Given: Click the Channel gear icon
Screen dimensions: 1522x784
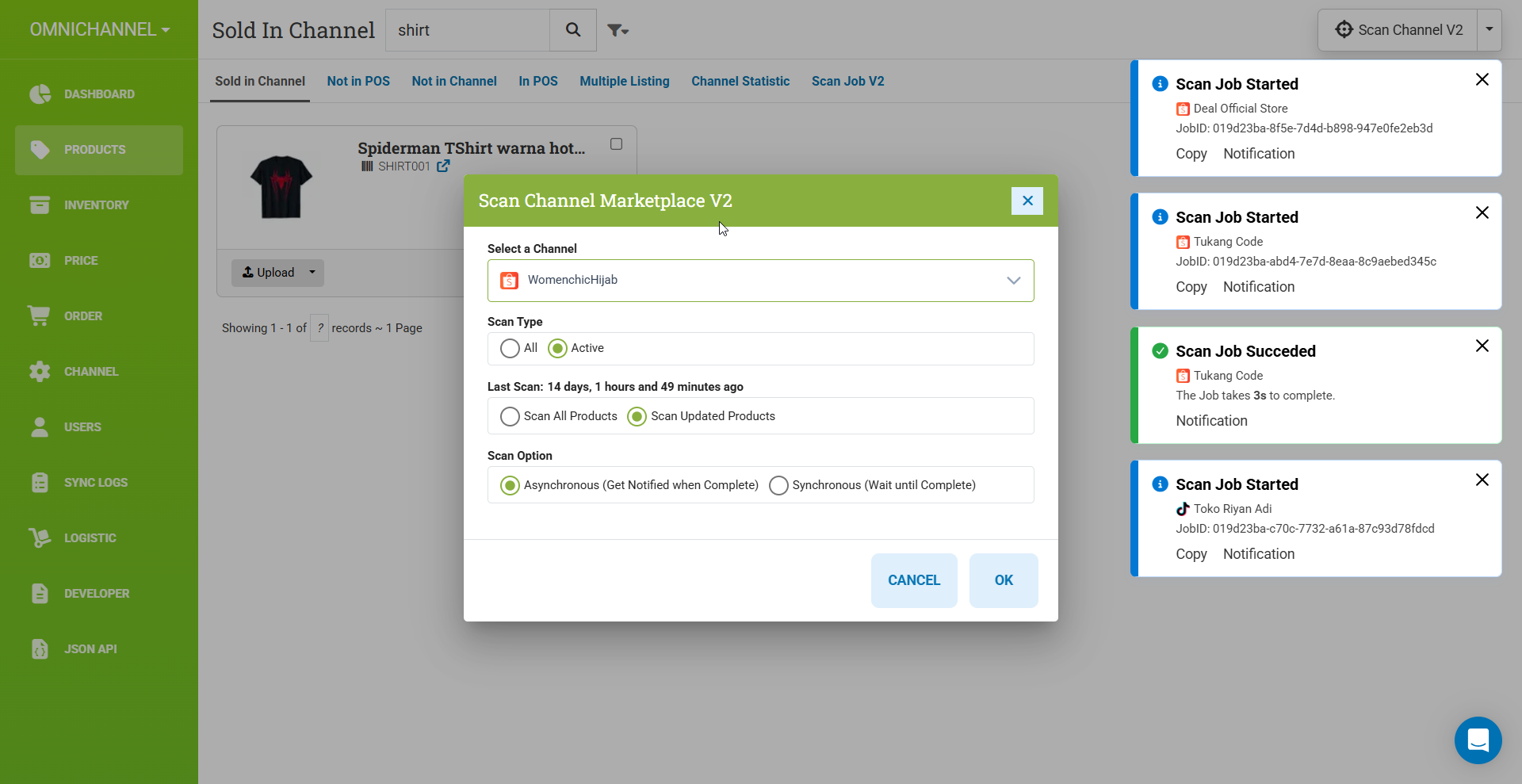Looking at the screenshot, I should click(x=40, y=372).
